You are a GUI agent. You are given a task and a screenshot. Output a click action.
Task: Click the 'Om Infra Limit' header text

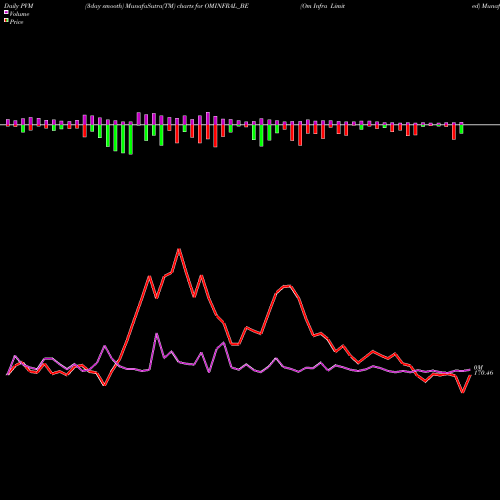[x=322, y=6]
